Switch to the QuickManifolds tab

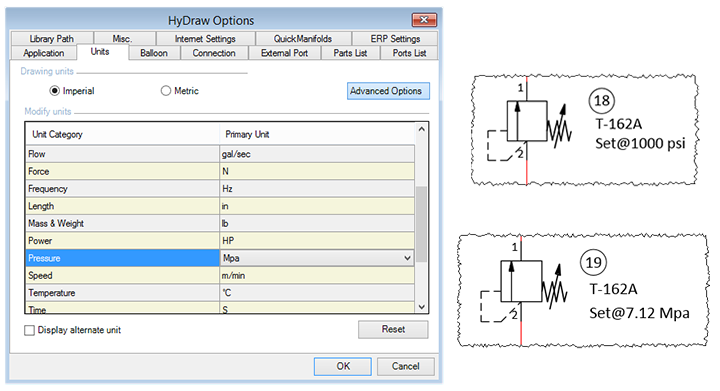click(x=303, y=39)
